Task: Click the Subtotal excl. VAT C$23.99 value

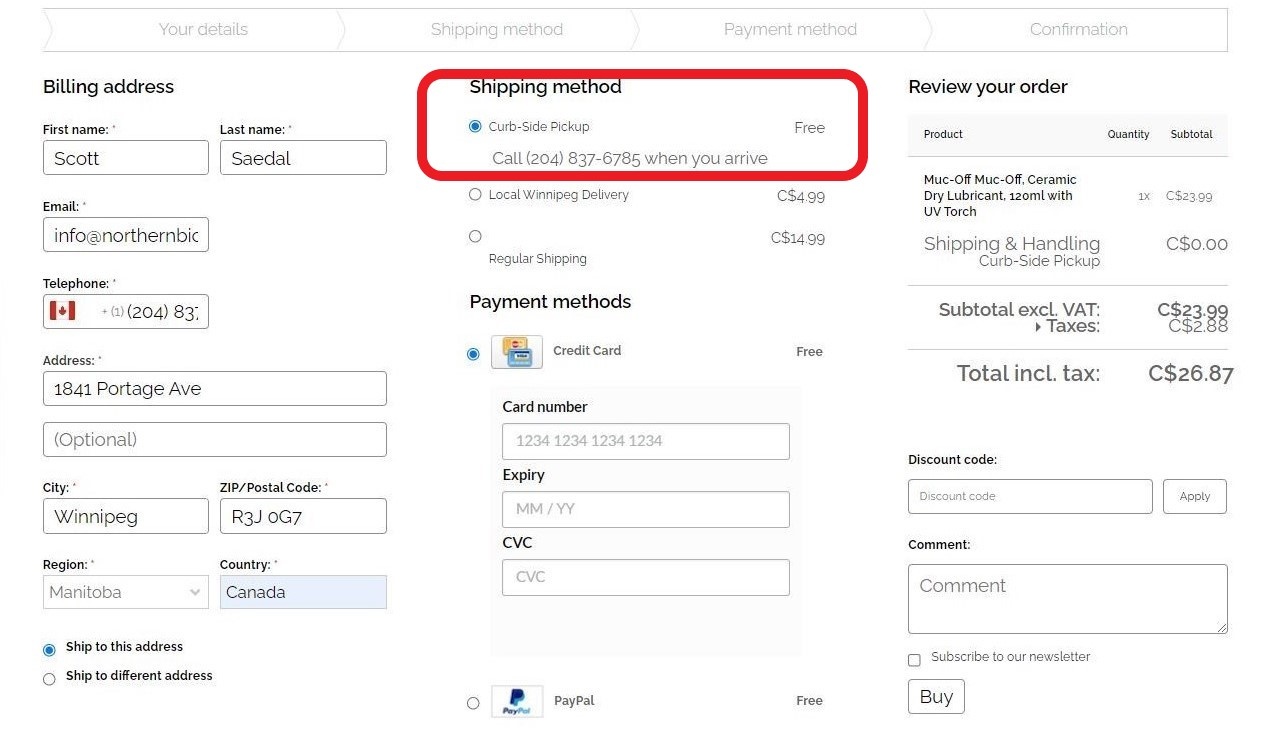Action: coord(1193,309)
